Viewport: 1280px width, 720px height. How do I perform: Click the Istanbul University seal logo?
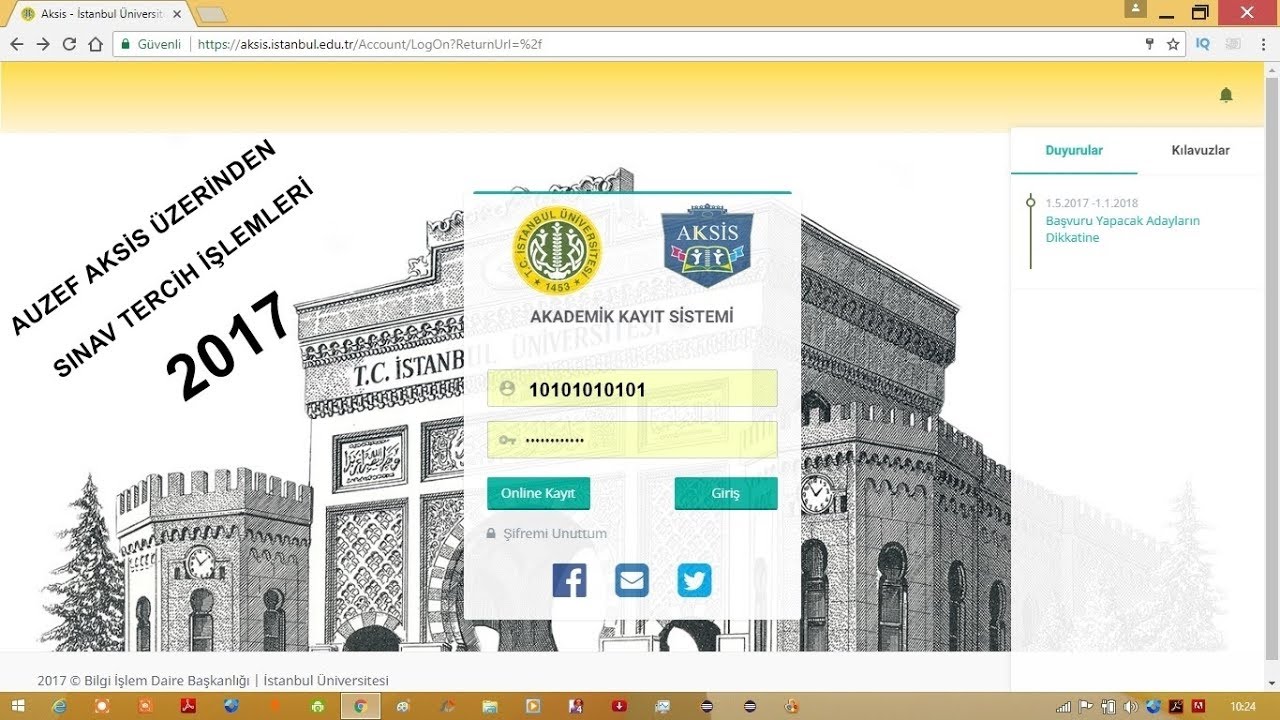pyautogui.click(x=557, y=250)
